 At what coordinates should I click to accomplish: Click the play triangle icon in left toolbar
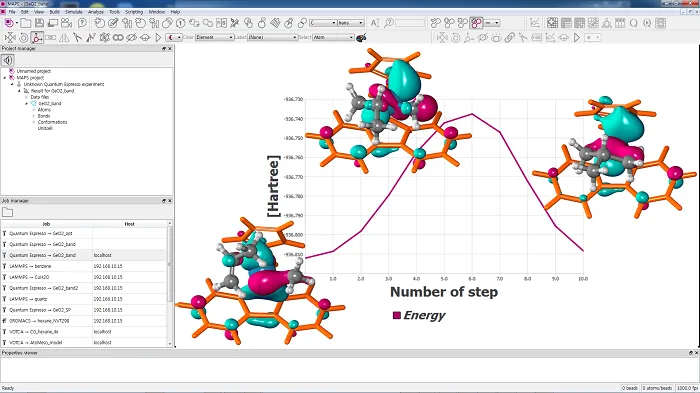(158, 38)
